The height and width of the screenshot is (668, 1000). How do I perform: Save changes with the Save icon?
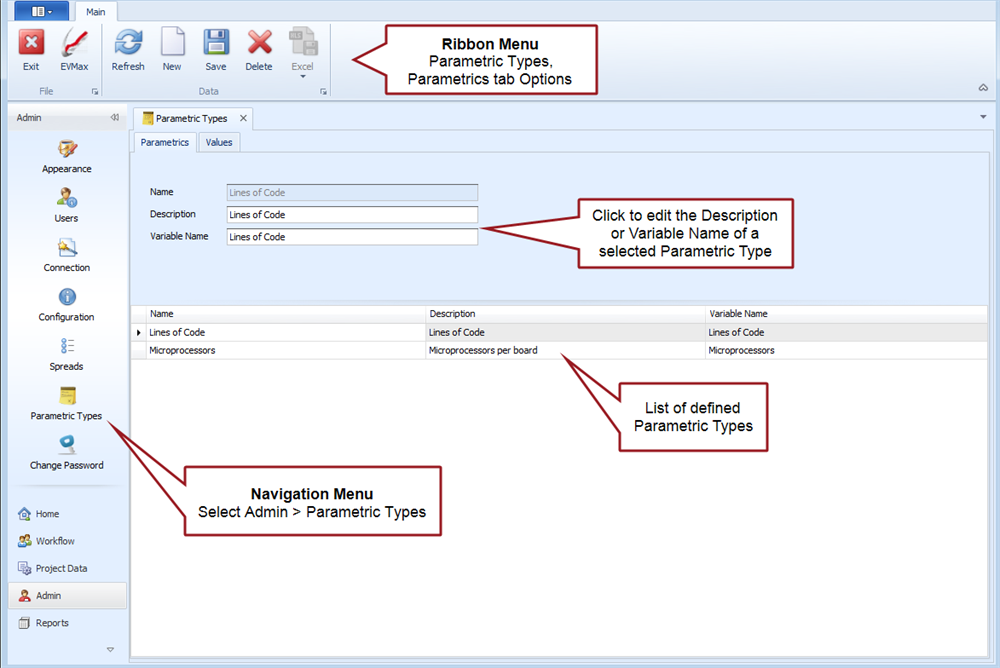click(216, 44)
